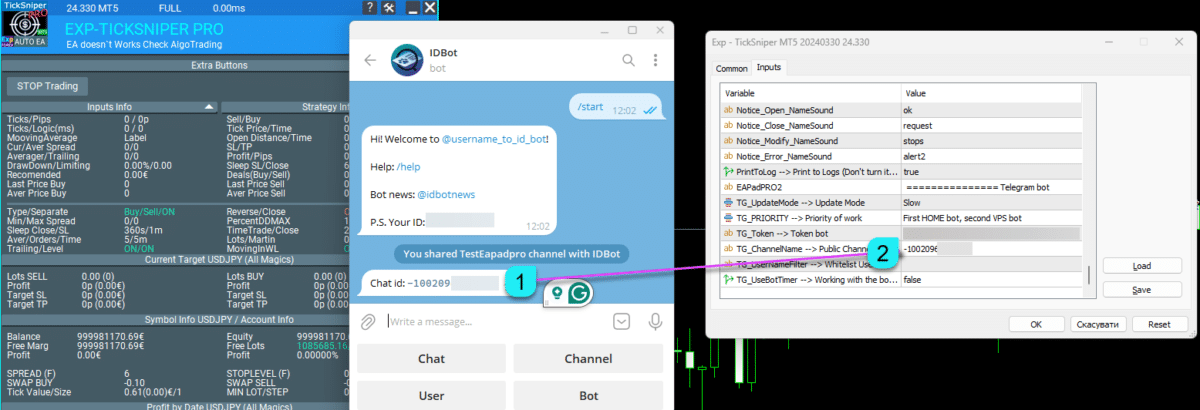1200x410 pixels.
Task: Collapse the Inputs Info section arrow
Action: [x=209, y=106]
